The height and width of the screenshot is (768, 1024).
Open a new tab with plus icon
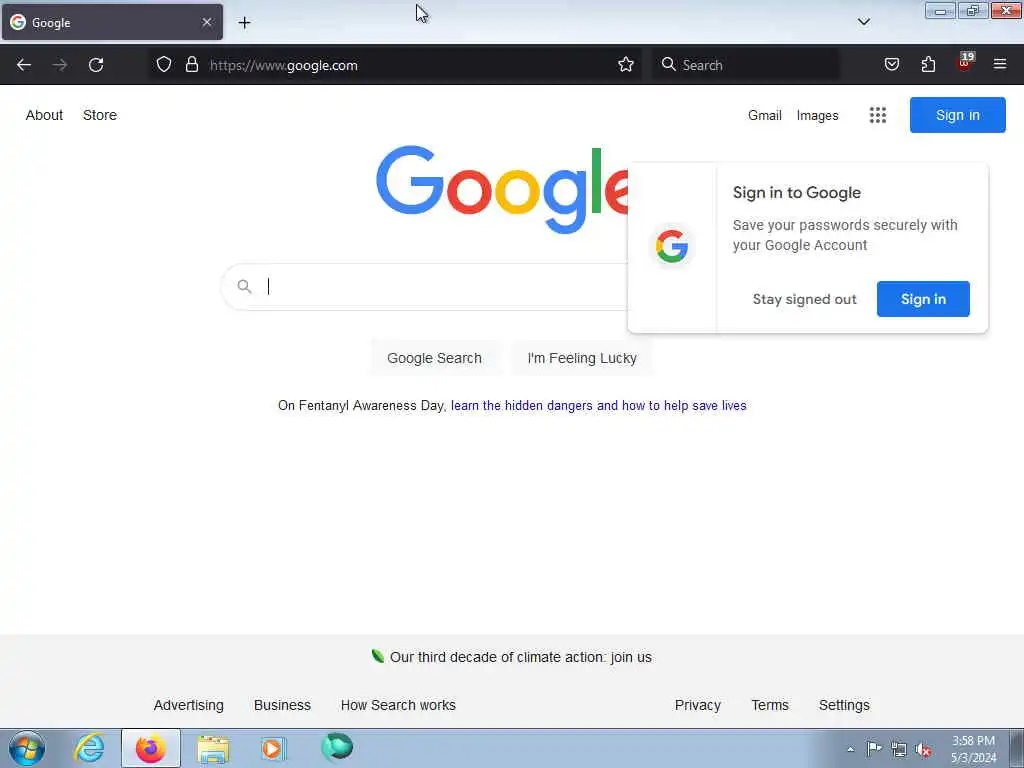click(244, 23)
